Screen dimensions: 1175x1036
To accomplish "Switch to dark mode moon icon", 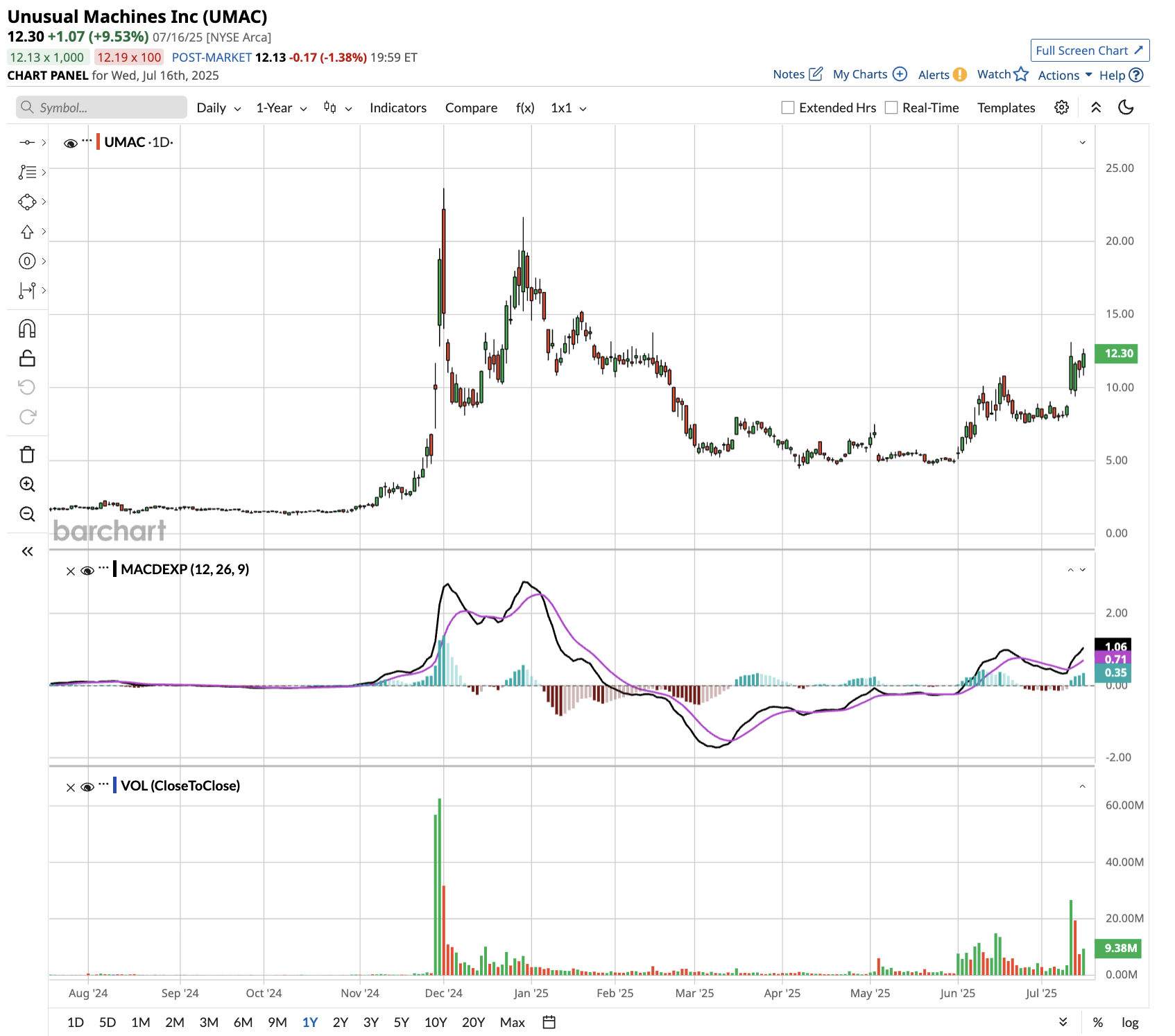I will [1126, 107].
